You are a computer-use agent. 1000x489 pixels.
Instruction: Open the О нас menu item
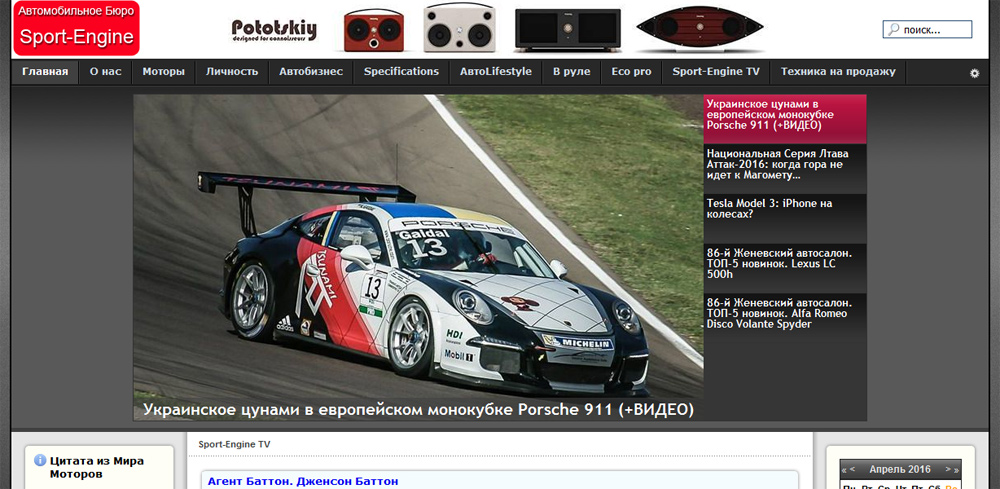(x=105, y=71)
